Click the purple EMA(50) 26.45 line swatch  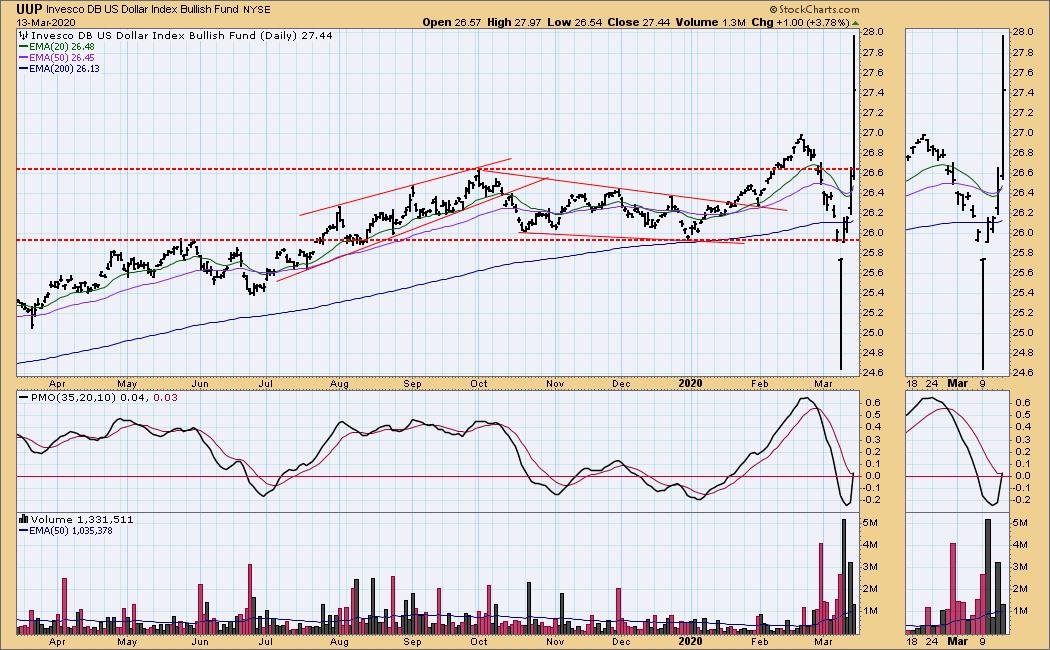(23, 58)
